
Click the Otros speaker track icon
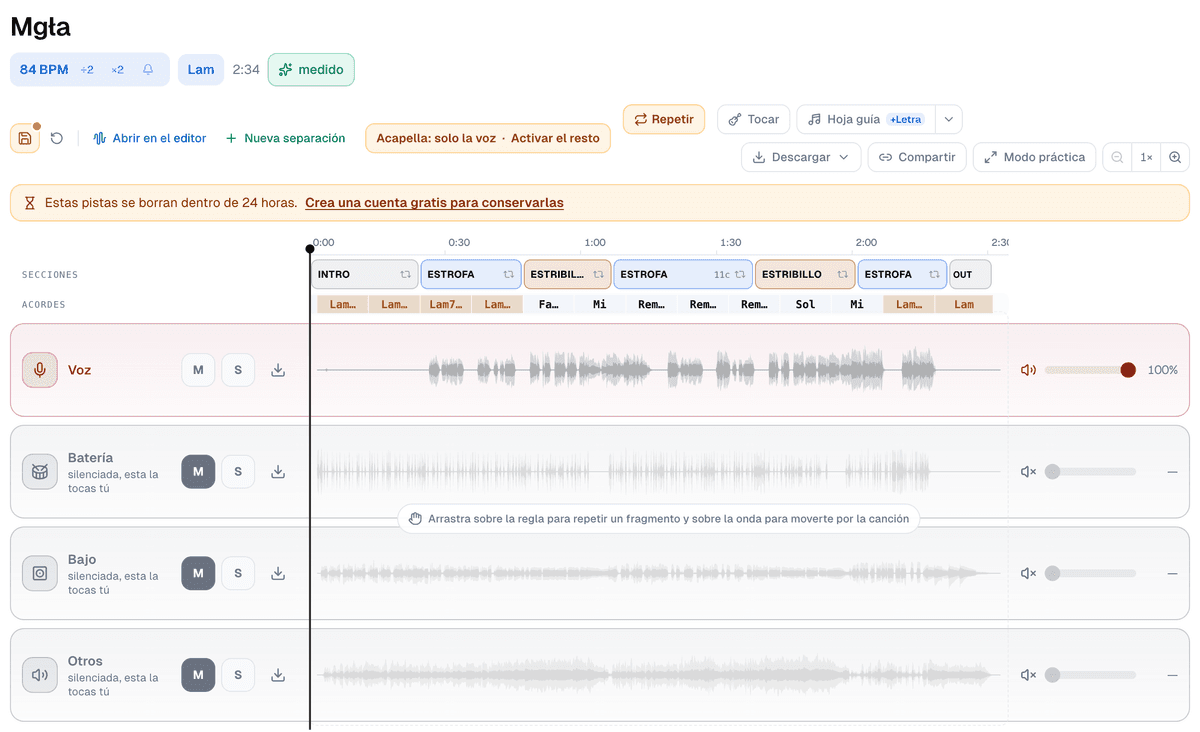(40, 675)
